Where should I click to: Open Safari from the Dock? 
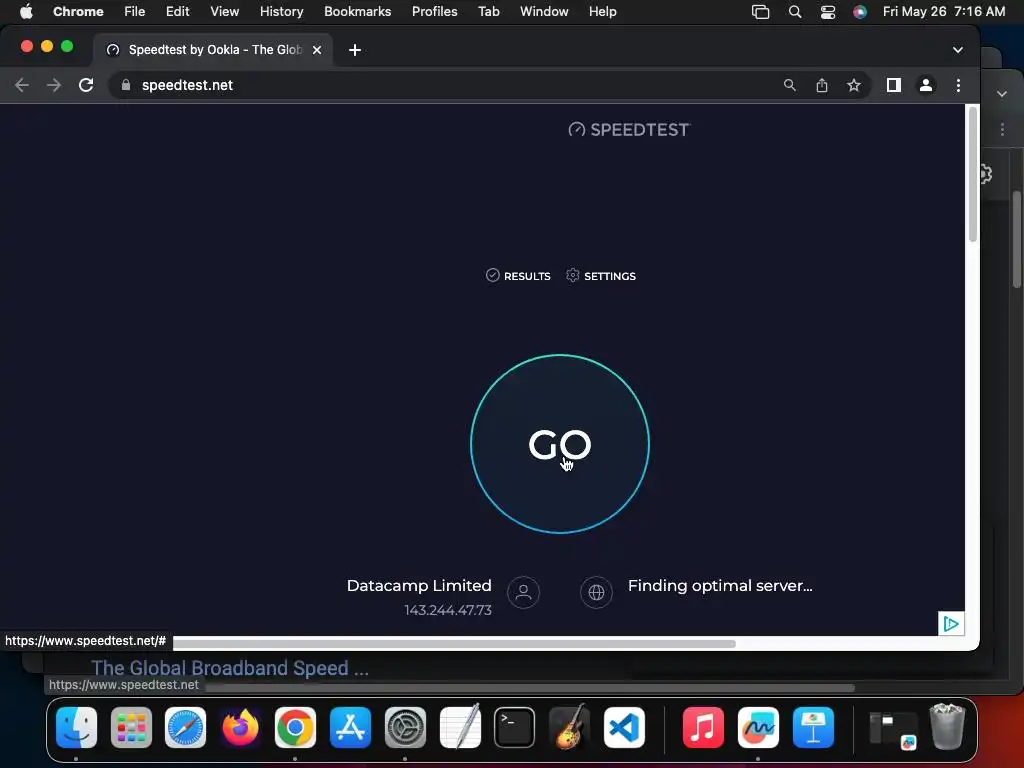pos(185,728)
